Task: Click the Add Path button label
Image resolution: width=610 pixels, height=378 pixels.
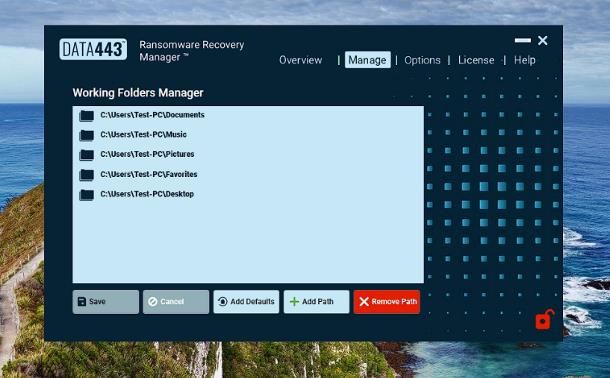Action: click(318, 301)
